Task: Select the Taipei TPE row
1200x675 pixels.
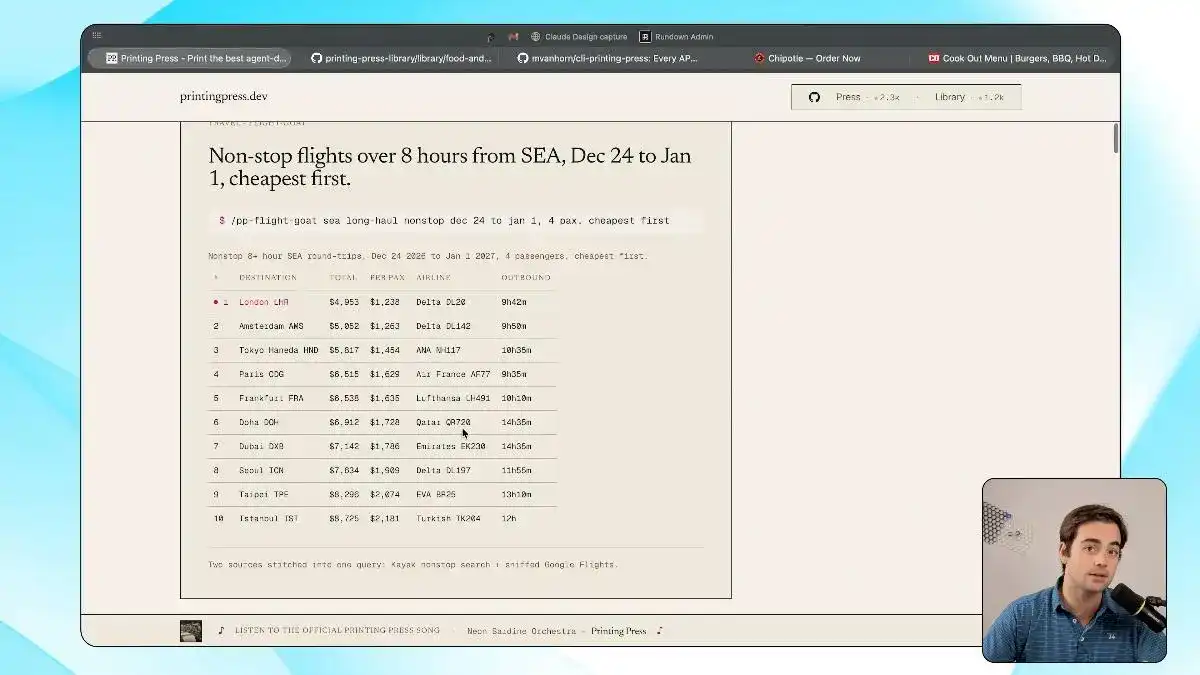Action: (382, 494)
